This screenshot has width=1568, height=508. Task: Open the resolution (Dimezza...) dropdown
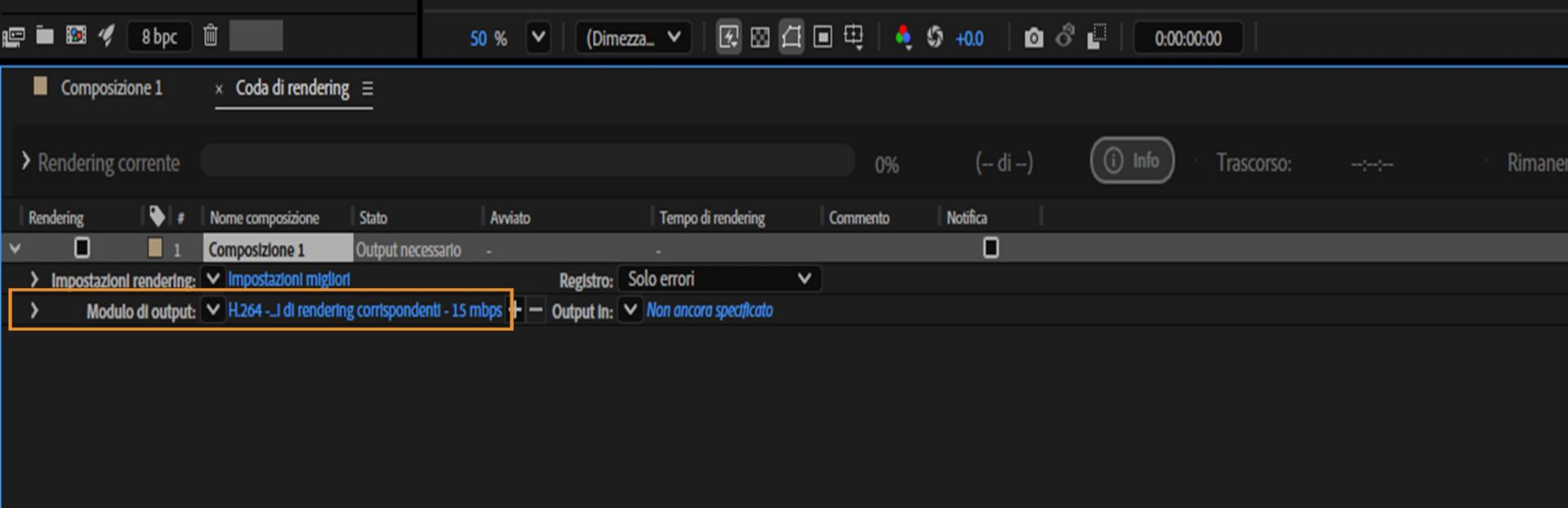coord(634,38)
